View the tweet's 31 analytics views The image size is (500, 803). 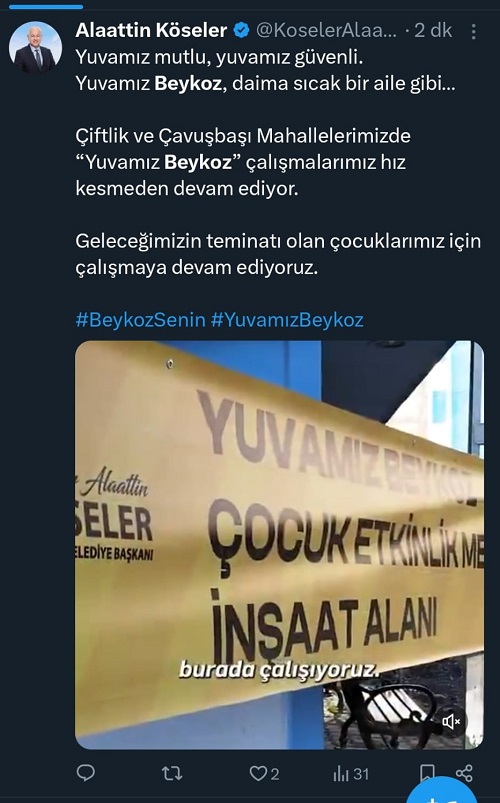click(x=351, y=774)
